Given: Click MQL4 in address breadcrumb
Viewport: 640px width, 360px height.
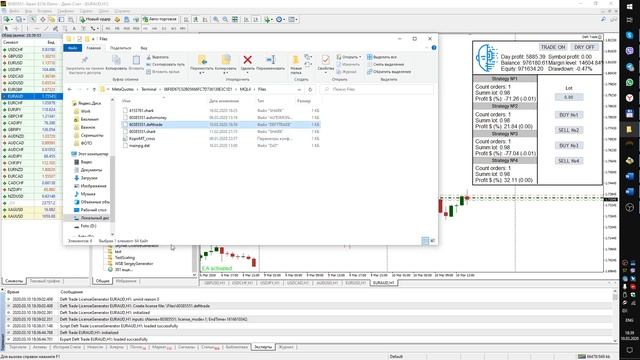Looking at the screenshot, I should 245,89.
